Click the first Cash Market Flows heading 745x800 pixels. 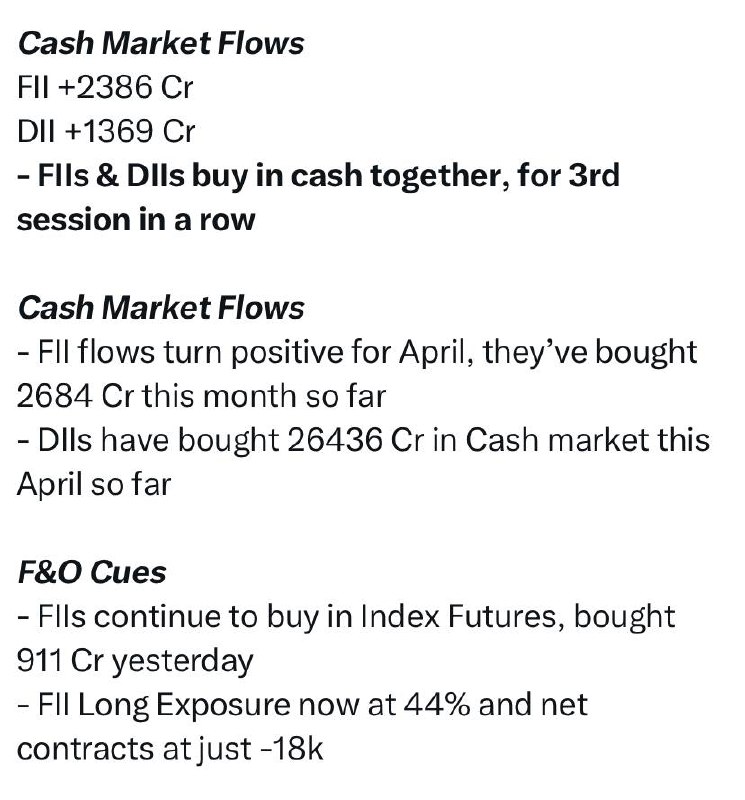click(x=161, y=43)
